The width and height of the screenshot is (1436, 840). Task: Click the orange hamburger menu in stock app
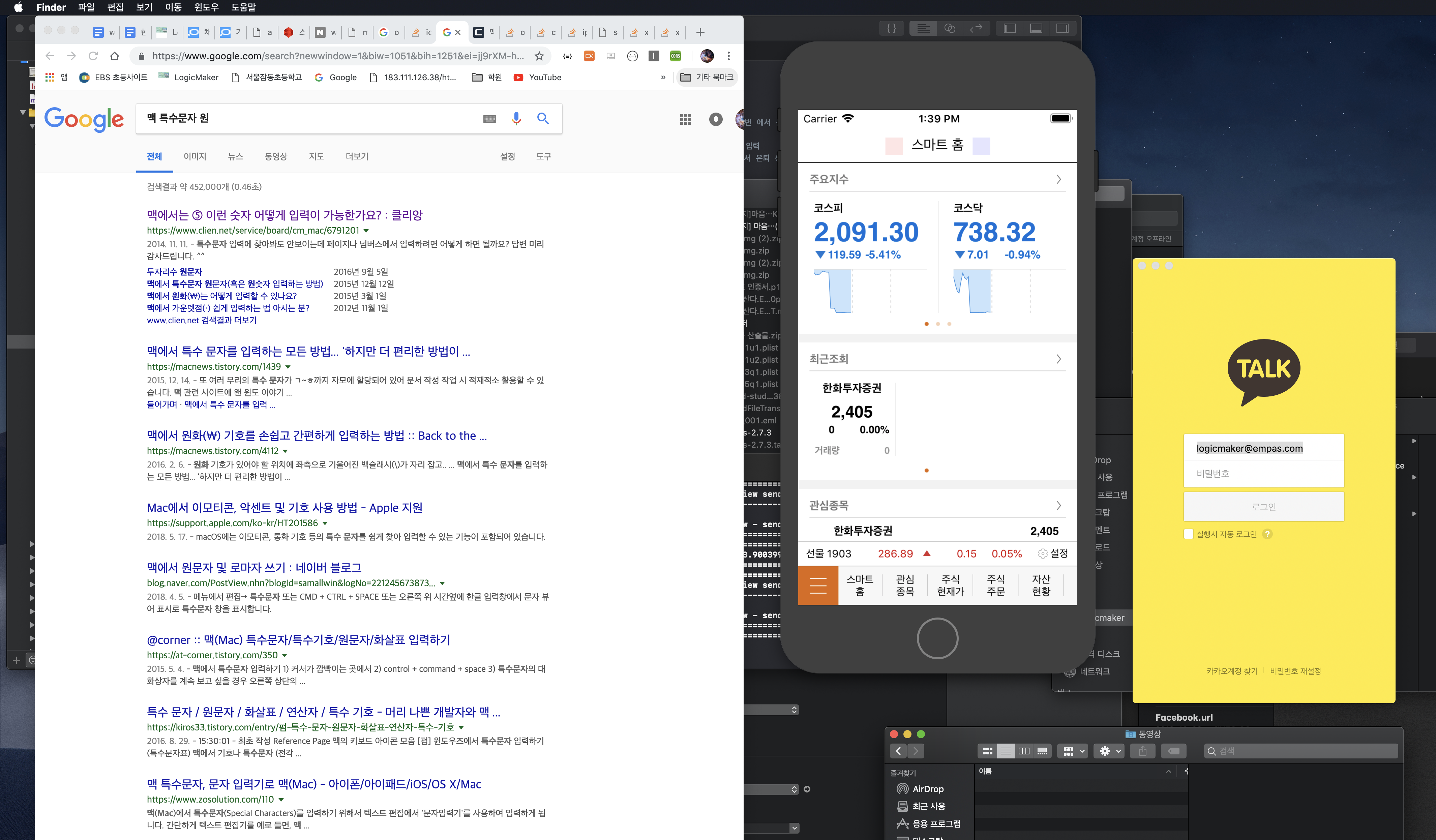point(818,585)
